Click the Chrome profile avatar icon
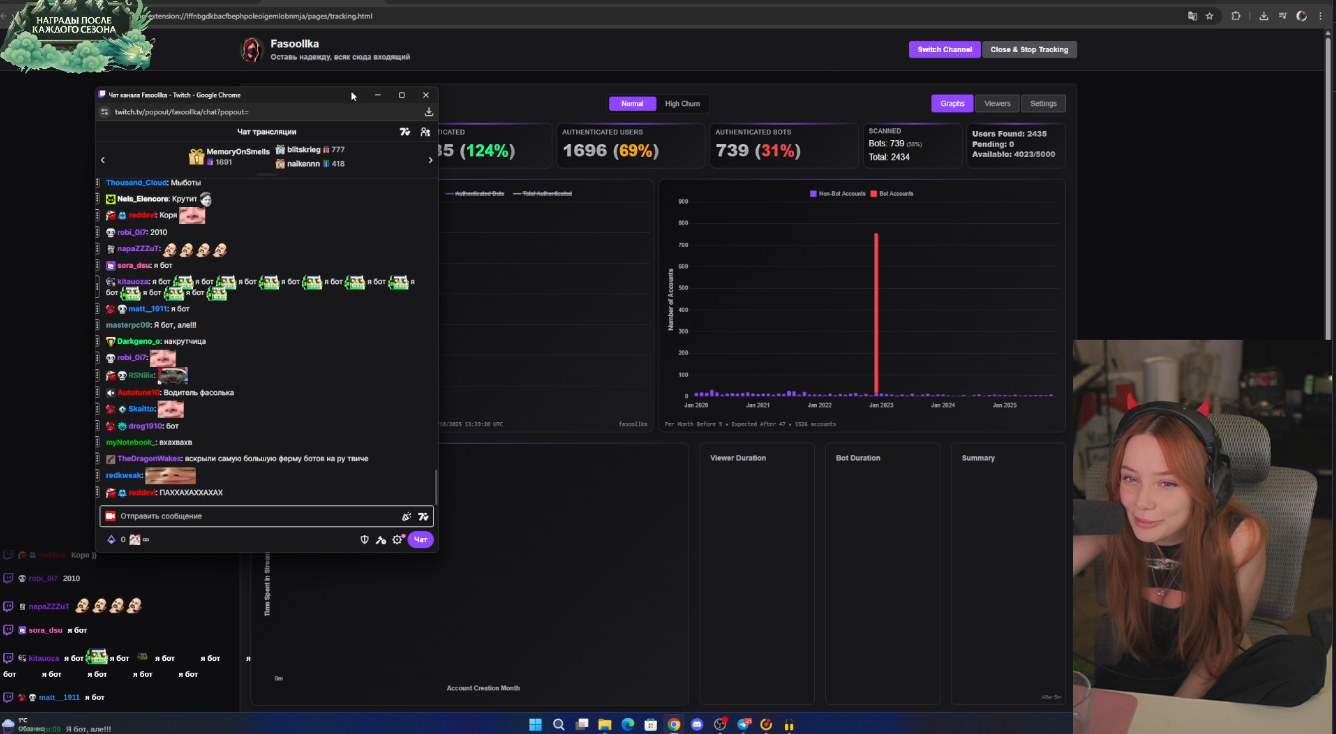 point(1302,16)
